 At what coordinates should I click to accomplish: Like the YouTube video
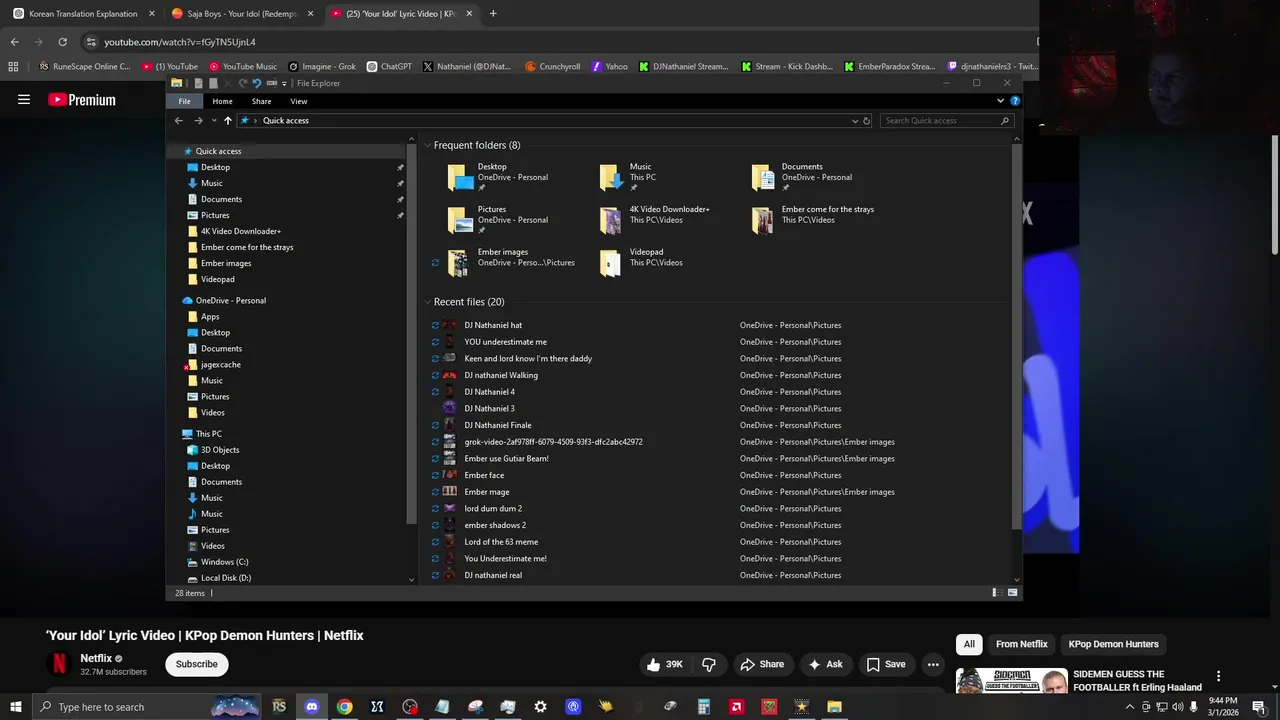[665, 664]
